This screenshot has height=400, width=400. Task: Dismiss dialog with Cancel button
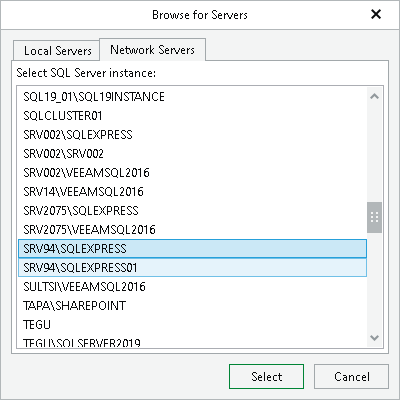351,377
